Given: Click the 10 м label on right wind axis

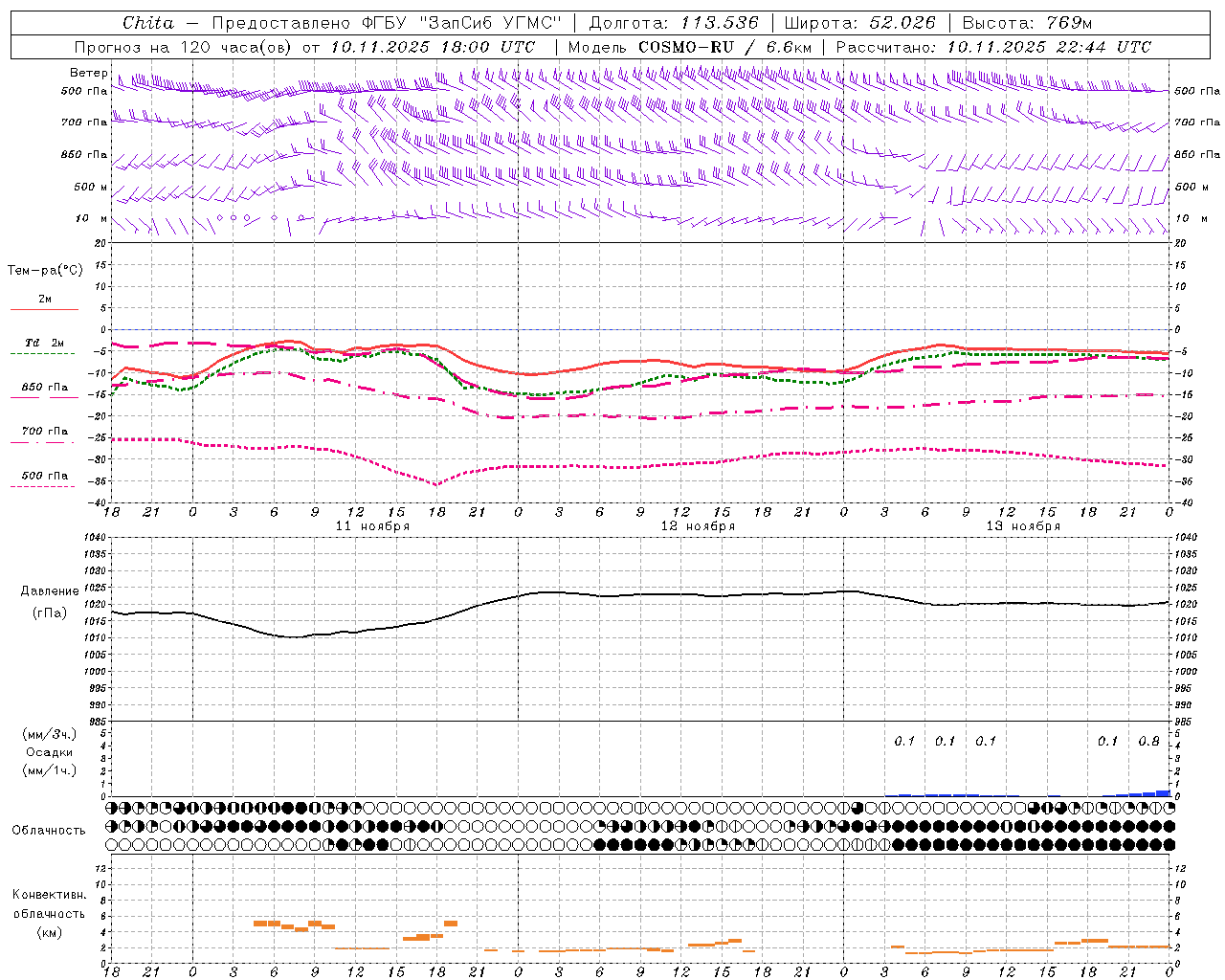Looking at the screenshot, I should coord(1192,219).
